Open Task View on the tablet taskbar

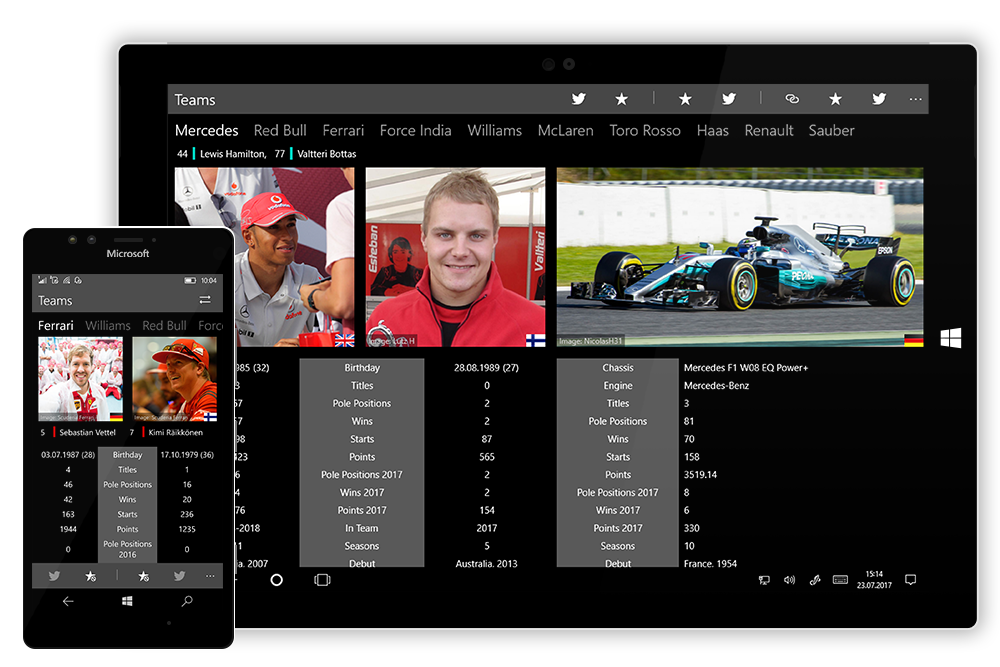[x=322, y=580]
